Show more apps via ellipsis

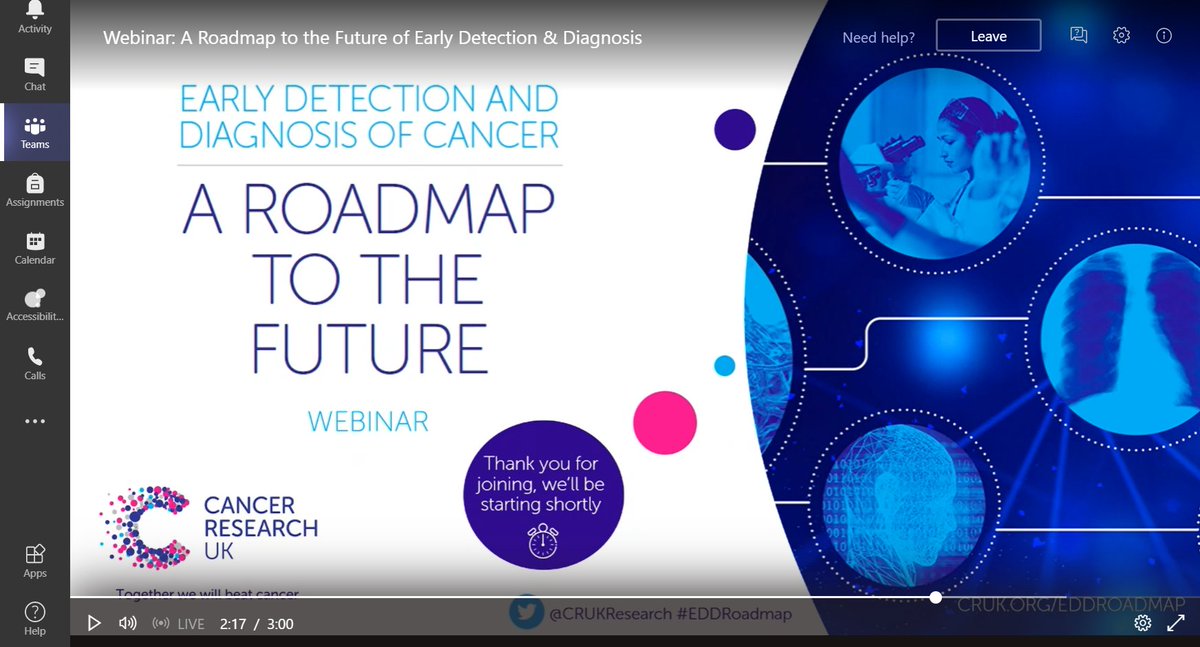coord(34,422)
